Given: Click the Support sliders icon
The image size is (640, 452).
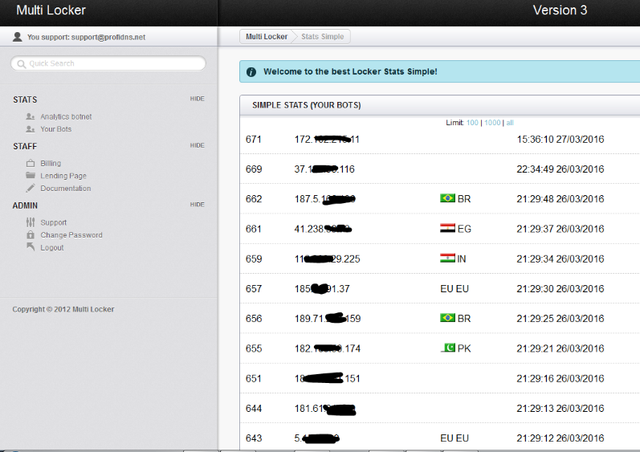Looking at the screenshot, I should pyautogui.click(x=30, y=222).
